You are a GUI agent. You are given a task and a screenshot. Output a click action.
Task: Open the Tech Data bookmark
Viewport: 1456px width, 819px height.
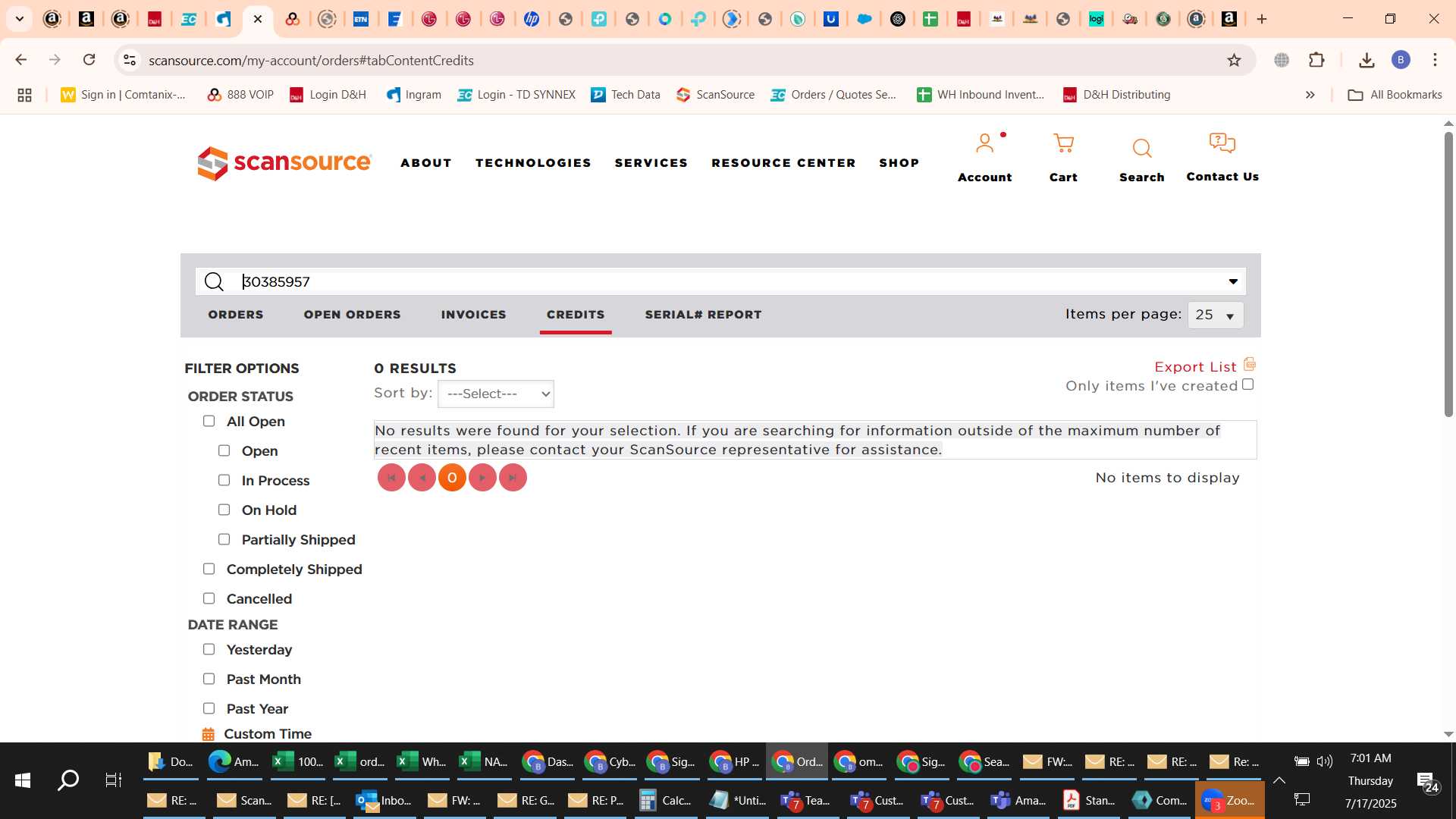[626, 95]
